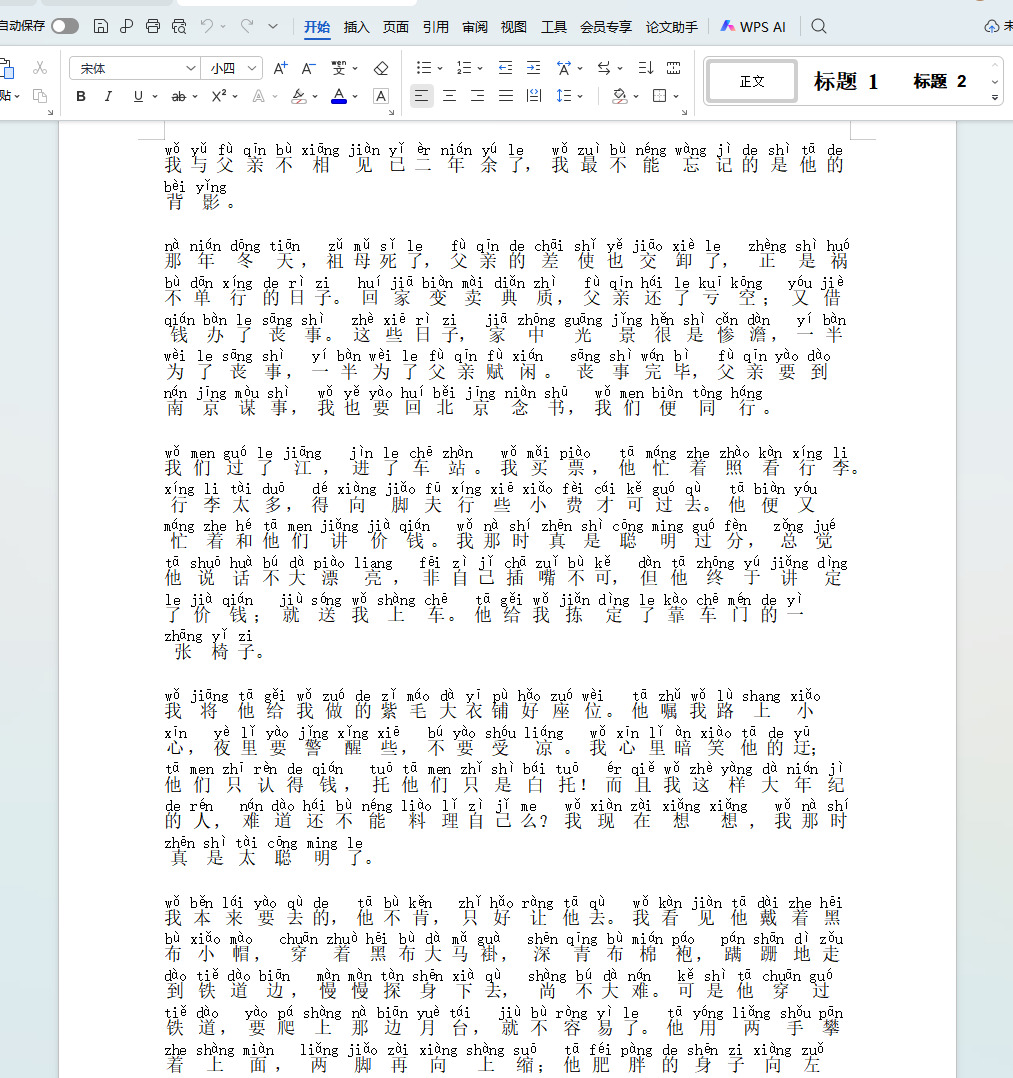The width and height of the screenshot is (1013, 1078).
Task: Expand the underline style dropdown arrow
Action: pos(155,97)
